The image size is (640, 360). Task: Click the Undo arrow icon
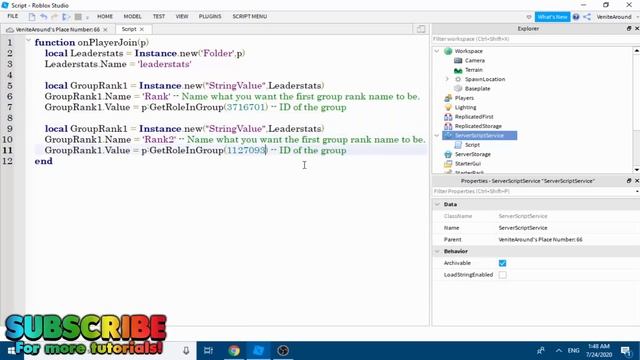pos(43,17)
